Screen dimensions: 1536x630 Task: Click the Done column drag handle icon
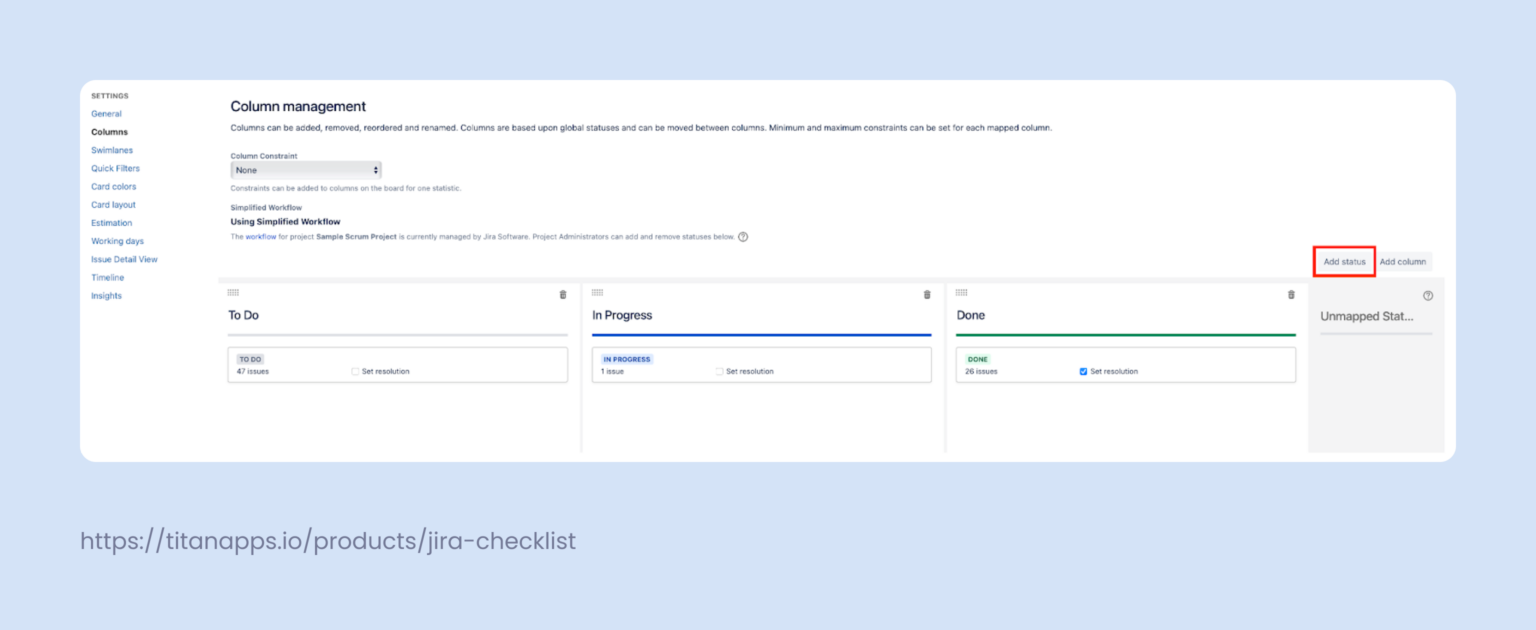pyautogui.click(x=962, y=292)
